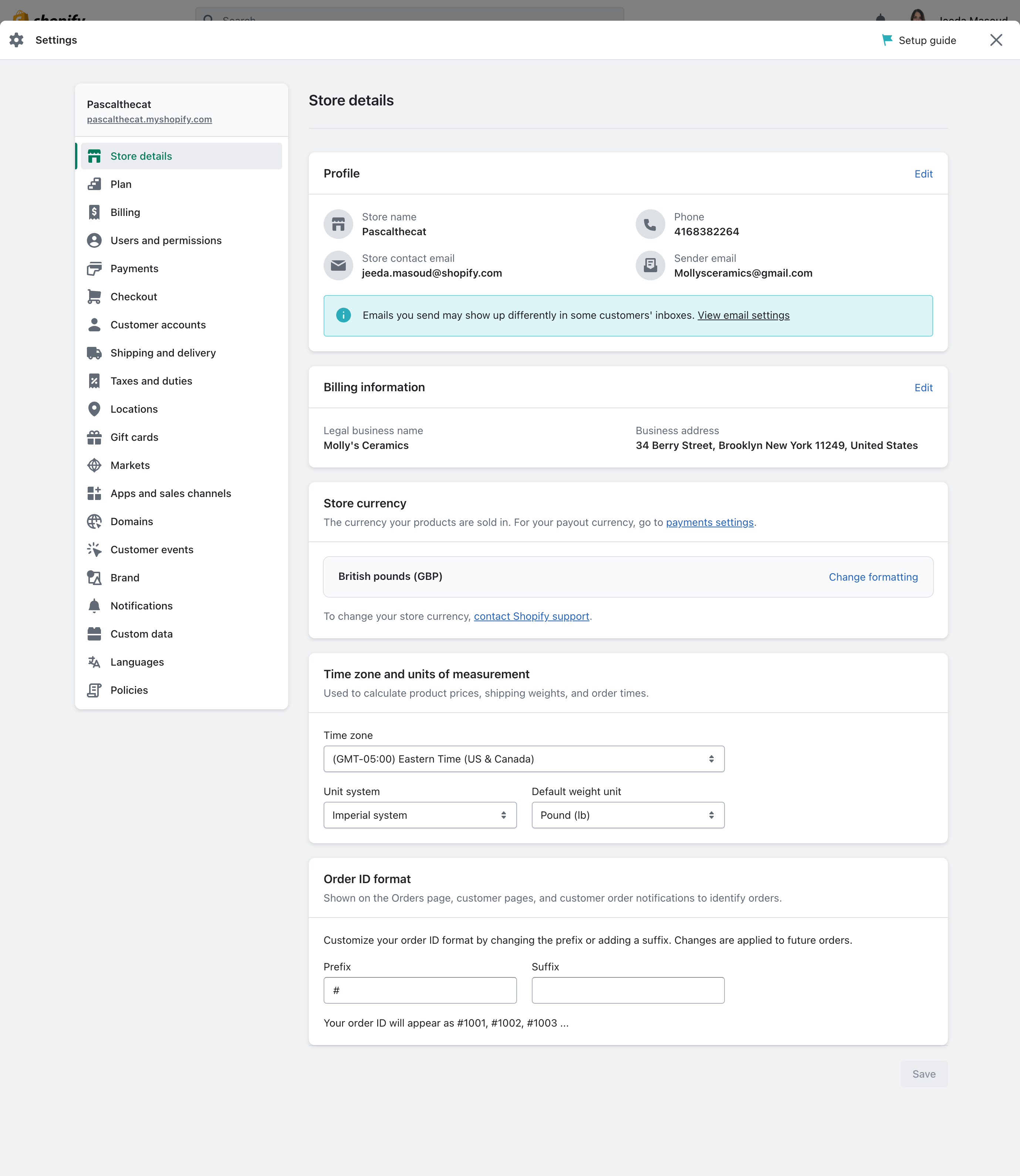Click the Languages translate icon
The width and height of the screenshot is (1020, 1176).
(94, 662)
